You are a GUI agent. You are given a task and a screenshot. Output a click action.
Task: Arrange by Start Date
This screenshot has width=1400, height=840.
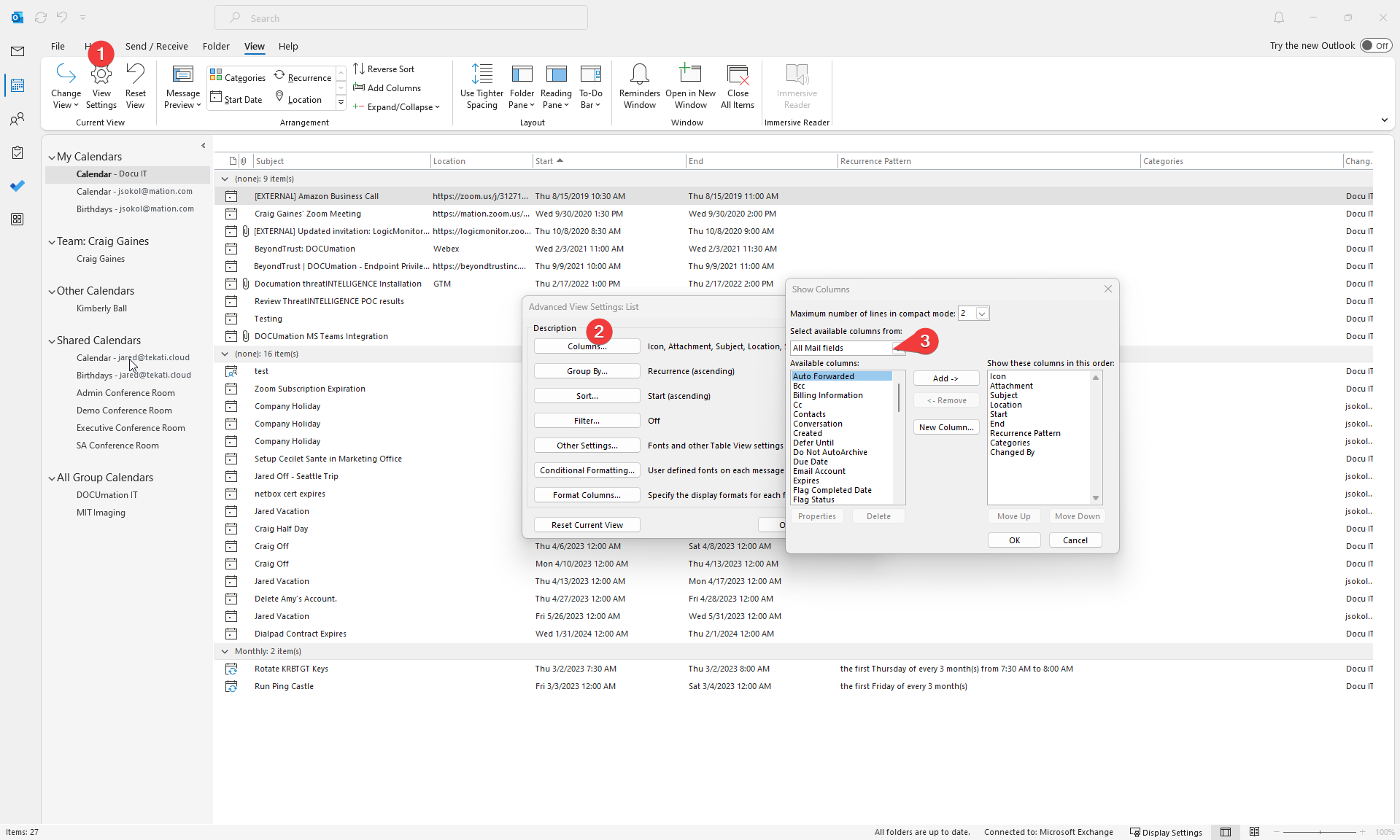coord(236,99)
